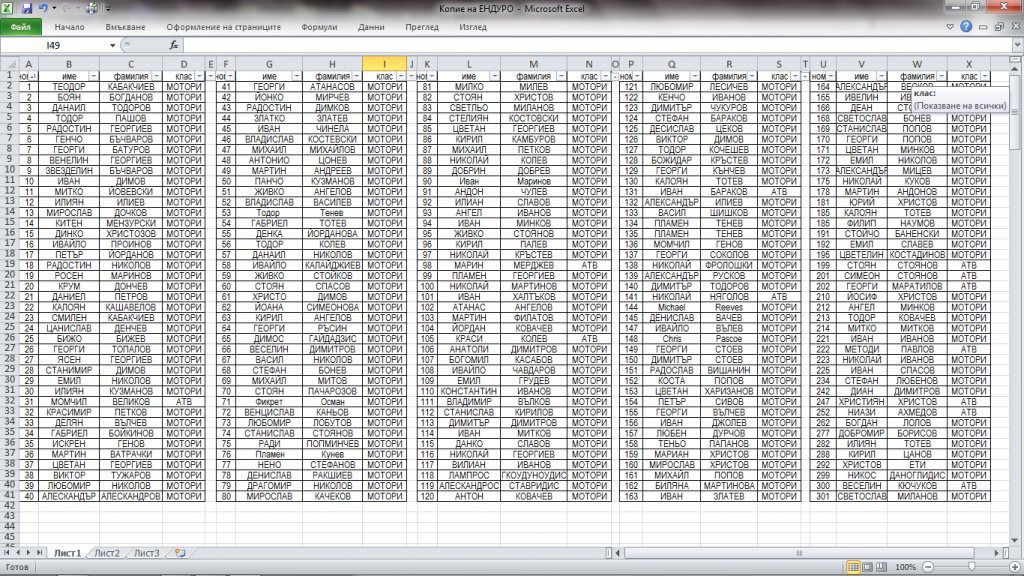The height and width of the screenshot is (576, 1024).
Task: Click cell containing ГКОУДУНОУДИС
Action: point(534,475)
